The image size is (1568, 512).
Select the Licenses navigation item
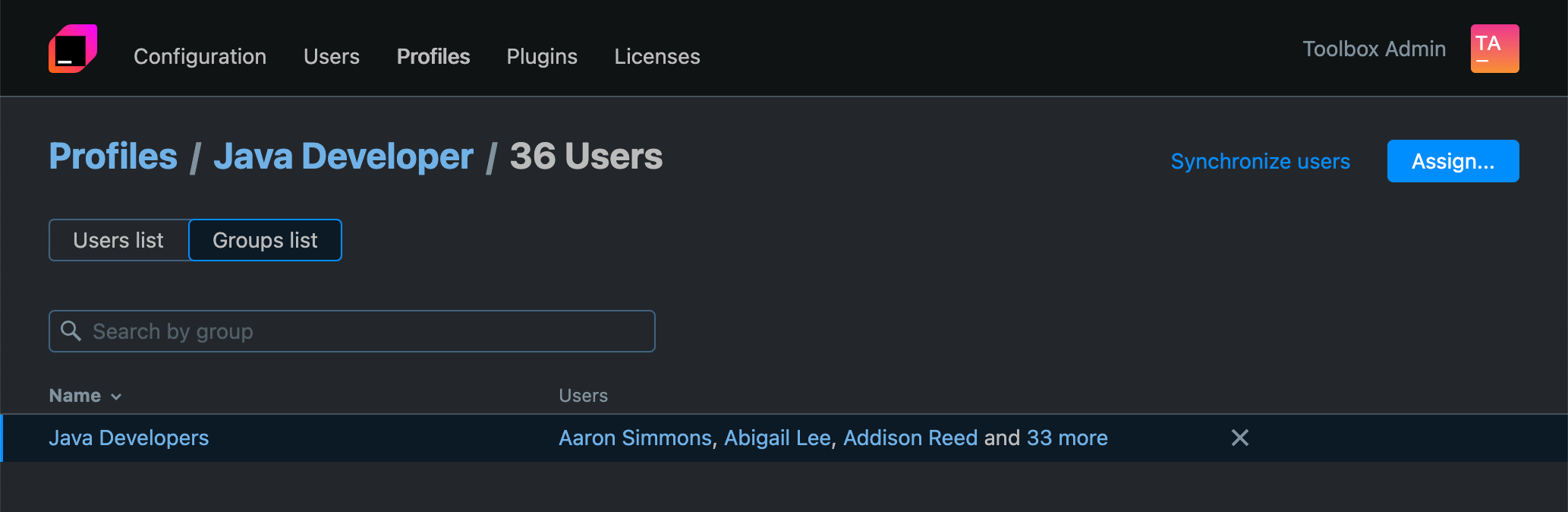tap(656, 56)
